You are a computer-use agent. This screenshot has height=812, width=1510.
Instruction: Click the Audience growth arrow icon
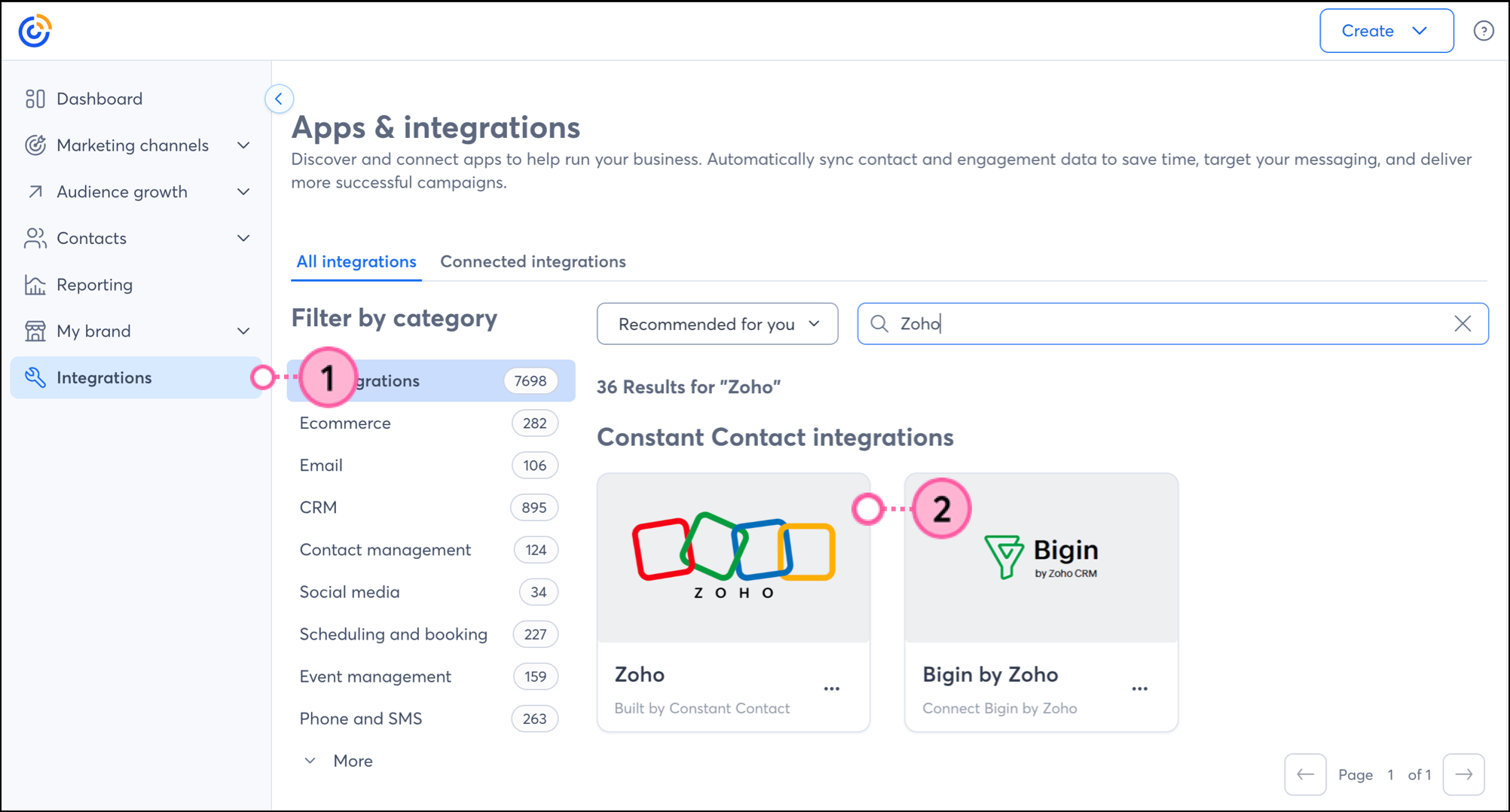click(x=35, y=192)
